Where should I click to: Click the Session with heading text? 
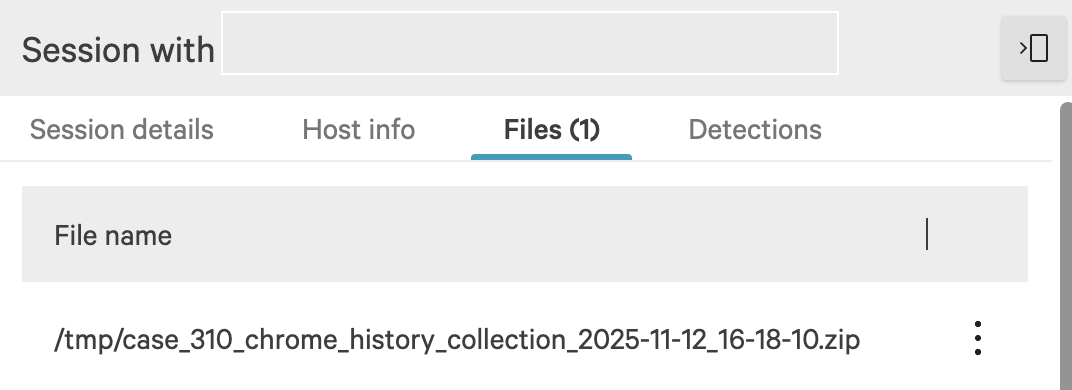pyautogui.click(x=118, y=50)
